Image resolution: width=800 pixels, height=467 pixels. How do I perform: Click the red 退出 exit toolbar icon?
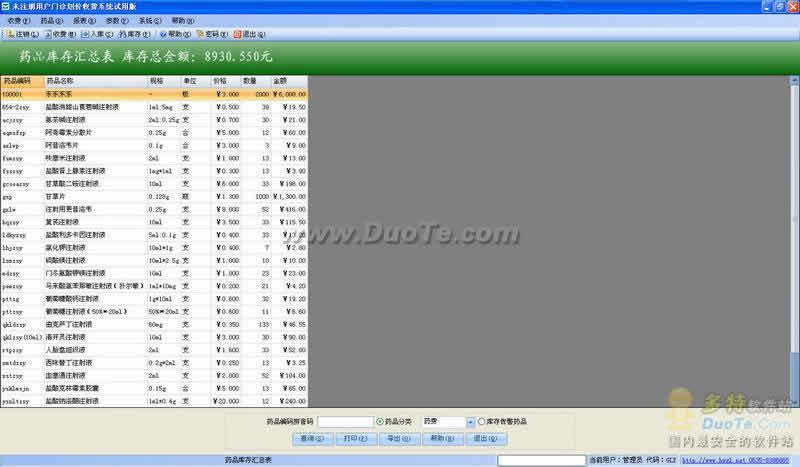point(249,34)
